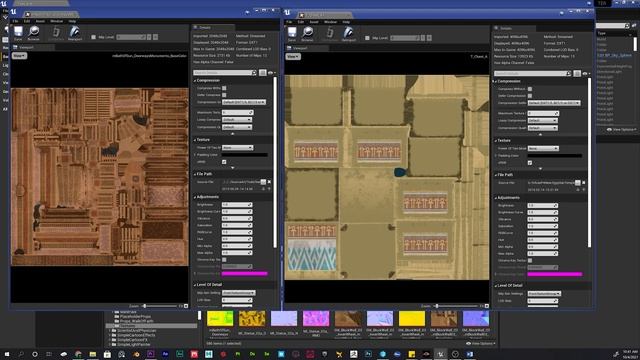Collapse Level Of Detail section, T_Chest_A Details
This screenshot has height=360, width=640.
point(496,286)
